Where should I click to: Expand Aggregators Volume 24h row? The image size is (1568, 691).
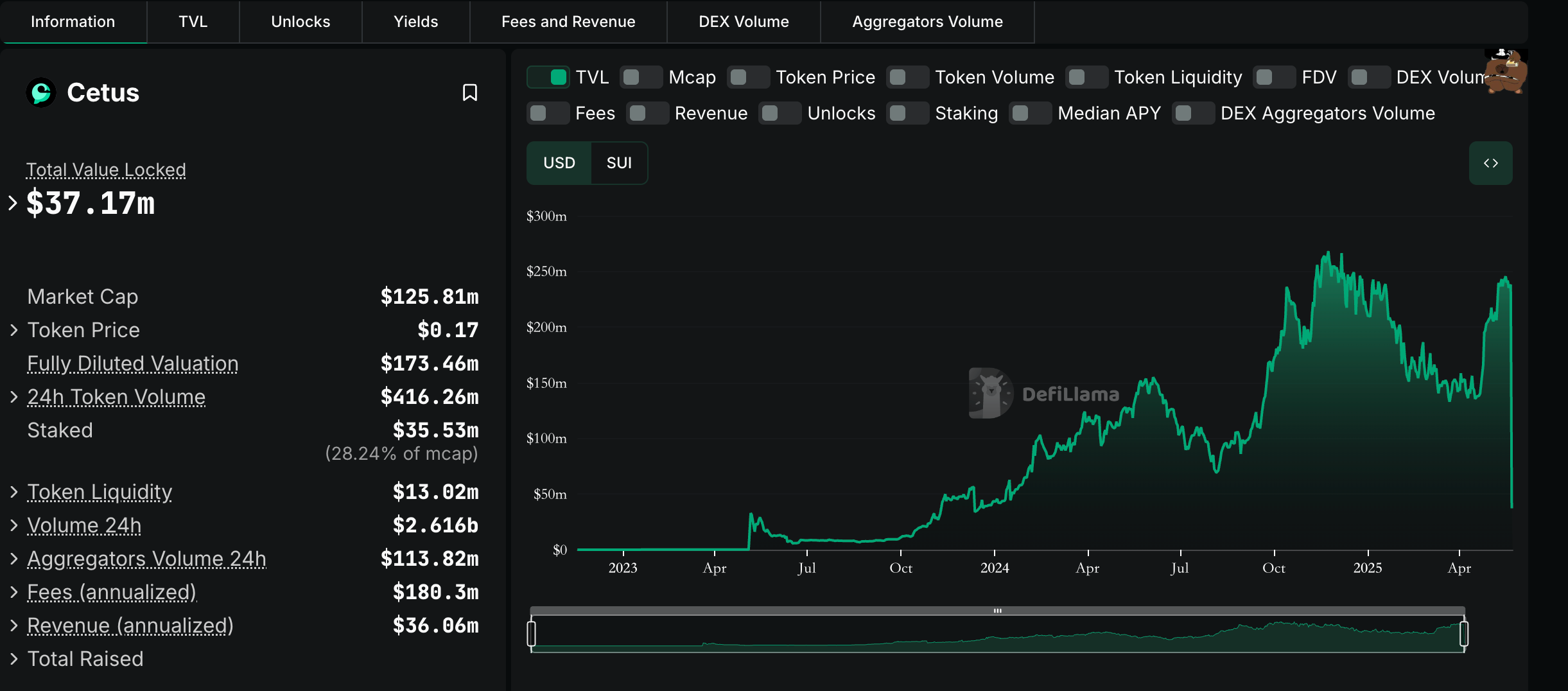coord(14,559)
